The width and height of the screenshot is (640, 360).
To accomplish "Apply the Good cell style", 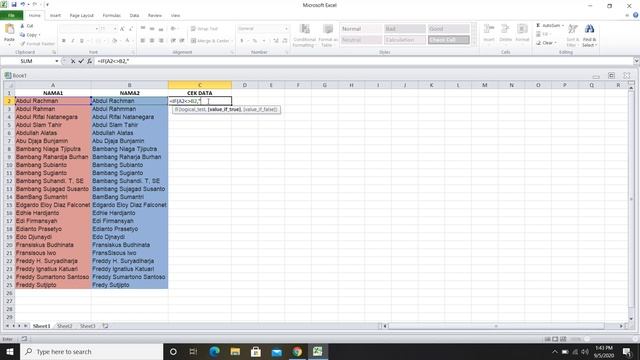I will point(448,29).
